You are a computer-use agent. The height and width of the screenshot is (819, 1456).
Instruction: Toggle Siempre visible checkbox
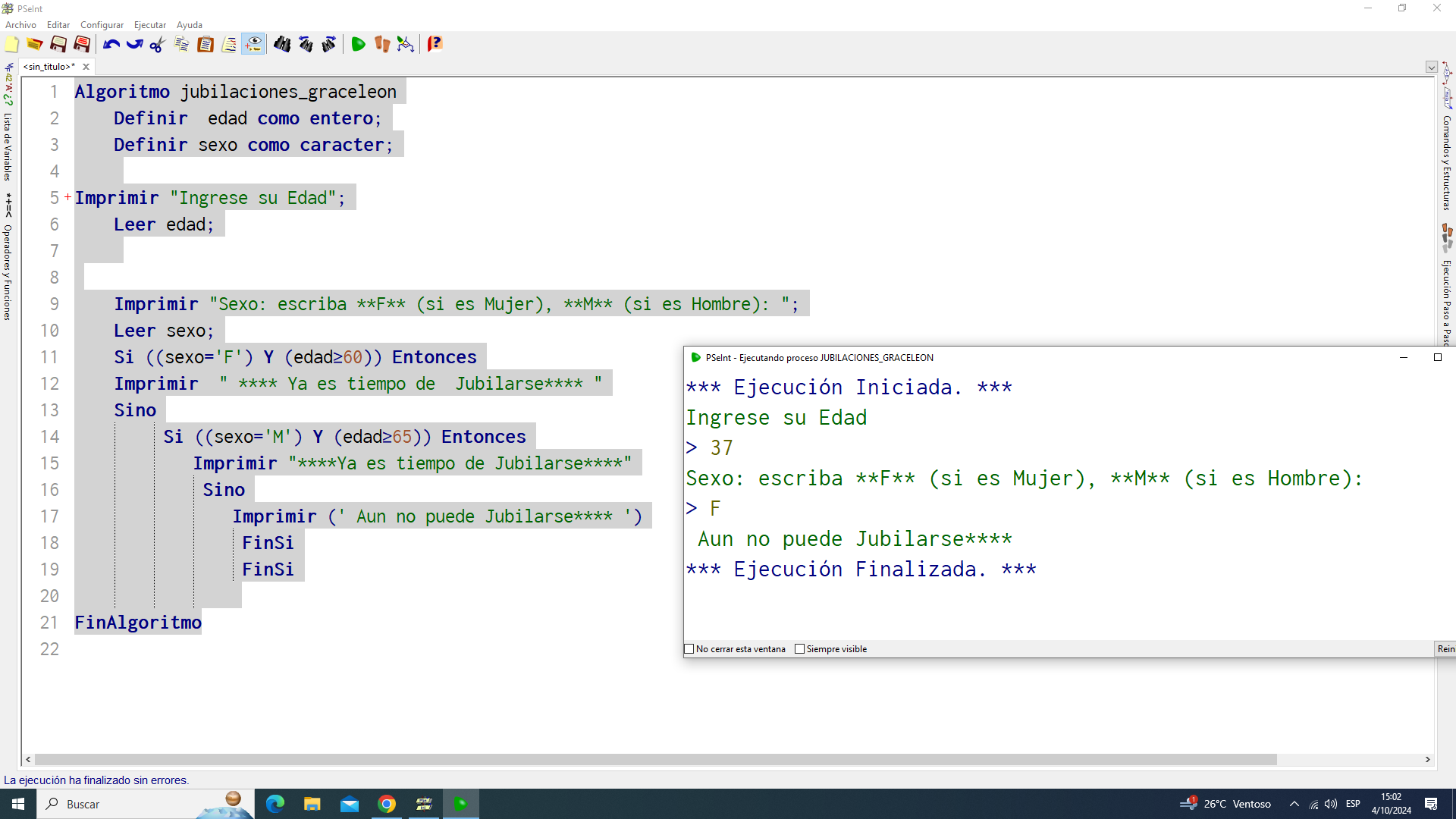point(799,649)
